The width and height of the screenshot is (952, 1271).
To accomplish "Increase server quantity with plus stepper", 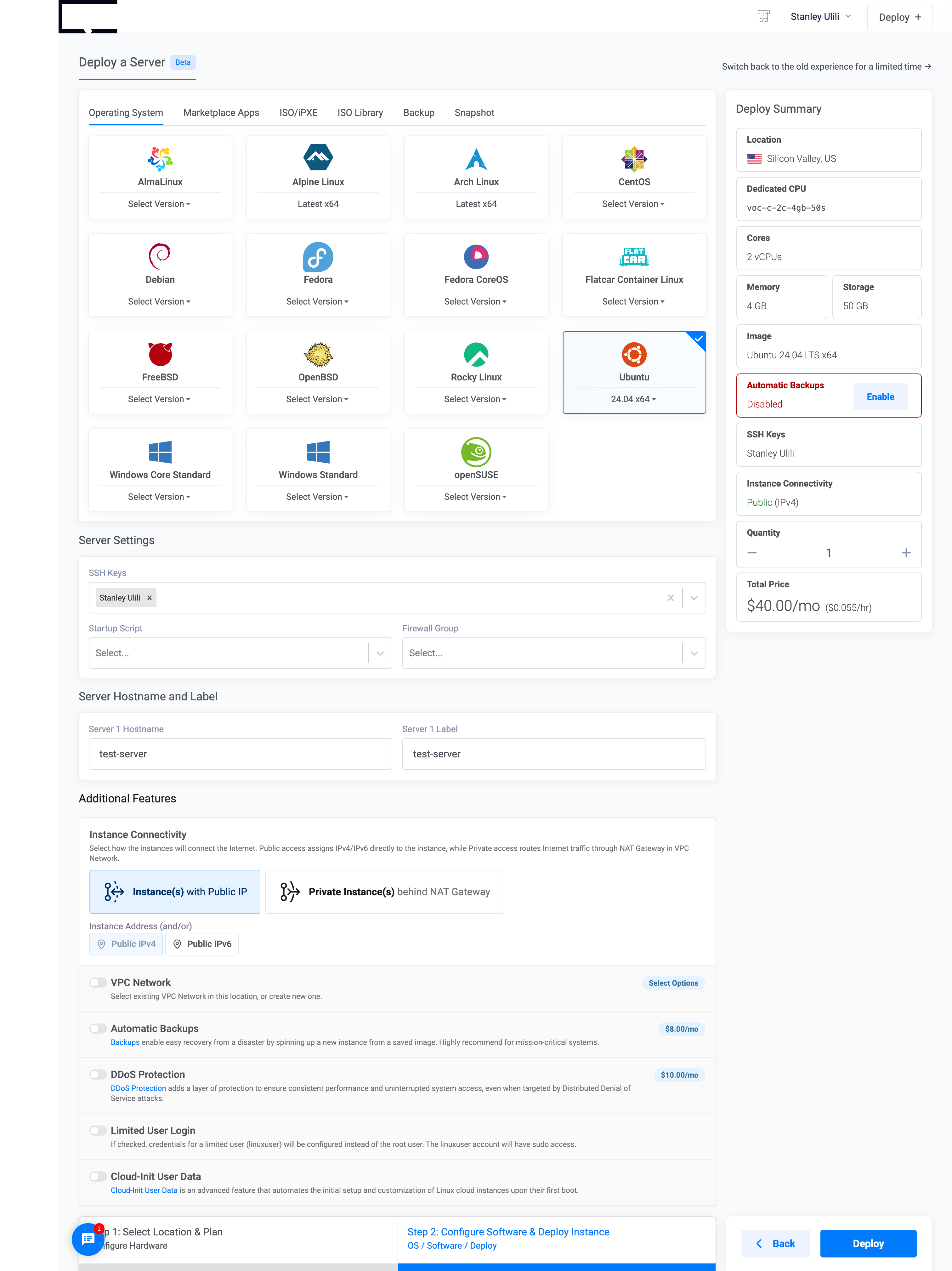I will (905, 552).
